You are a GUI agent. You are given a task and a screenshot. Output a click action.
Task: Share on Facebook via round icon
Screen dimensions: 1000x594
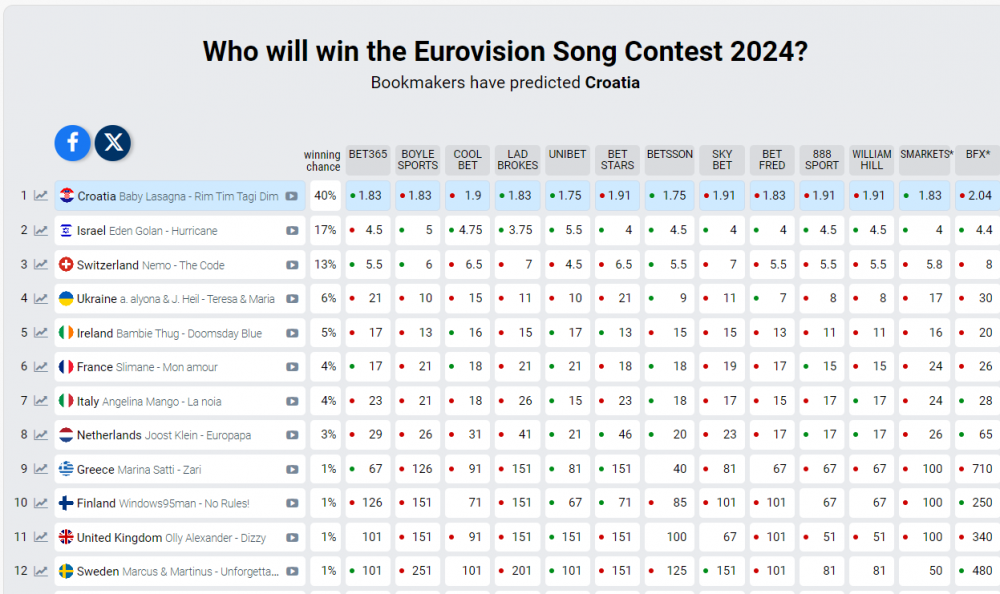(x=73, y=142)
